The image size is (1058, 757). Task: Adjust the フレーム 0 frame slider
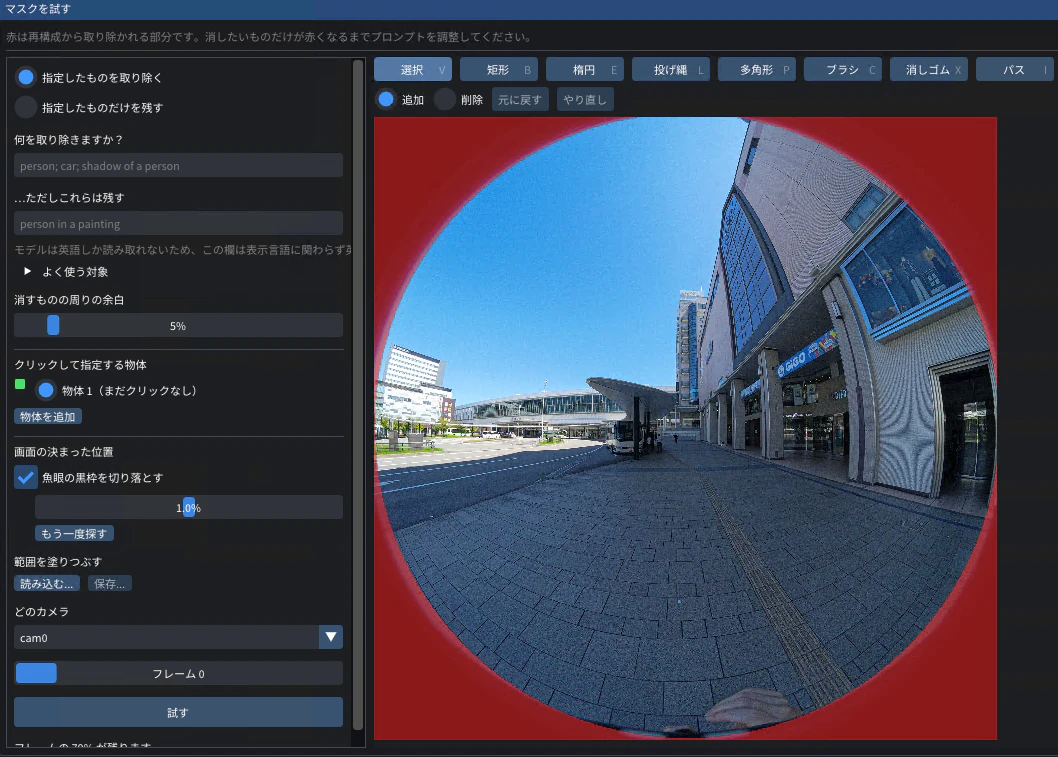click(178, 673)
